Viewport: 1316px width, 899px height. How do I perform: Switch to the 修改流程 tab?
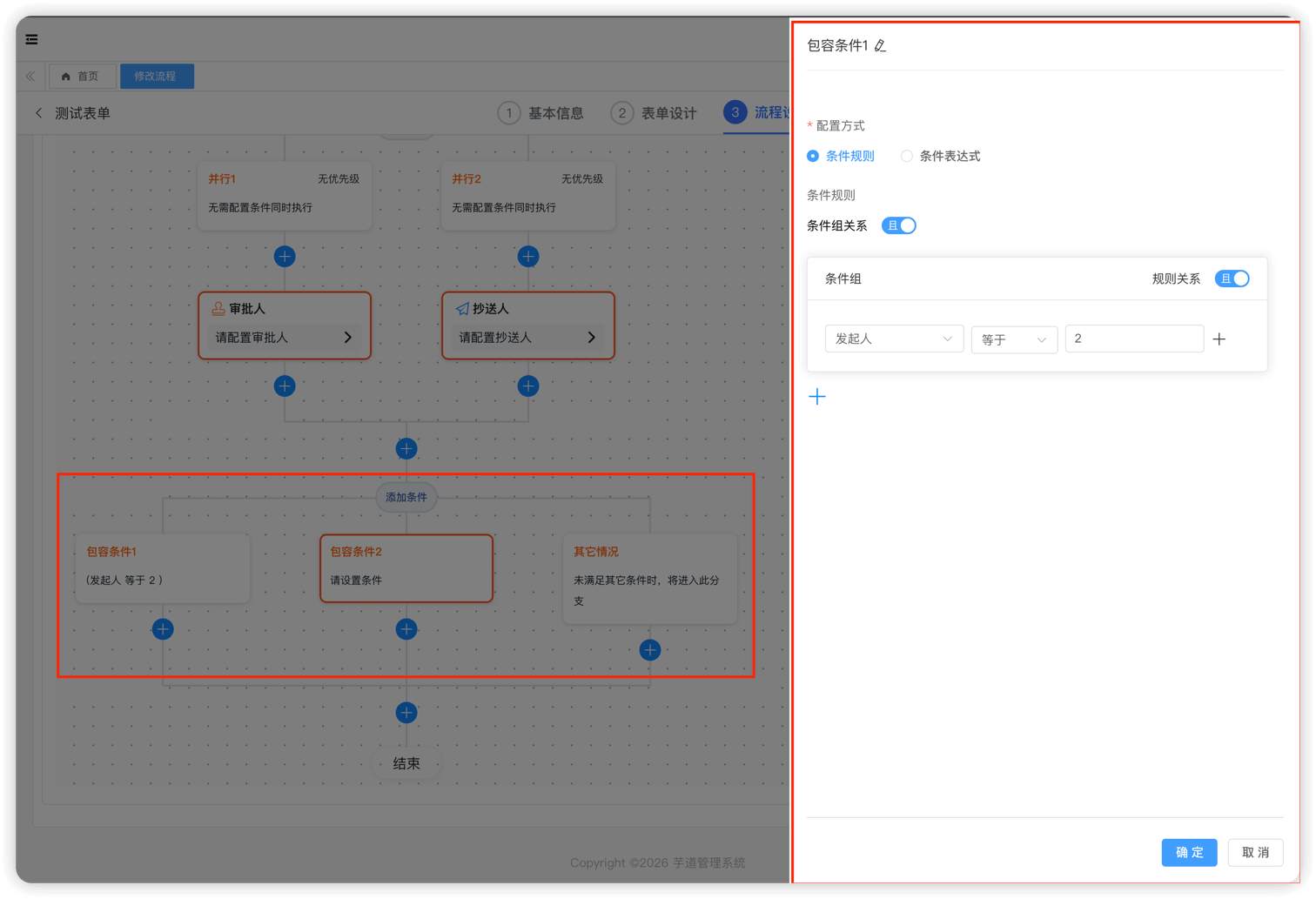[156, 77]
